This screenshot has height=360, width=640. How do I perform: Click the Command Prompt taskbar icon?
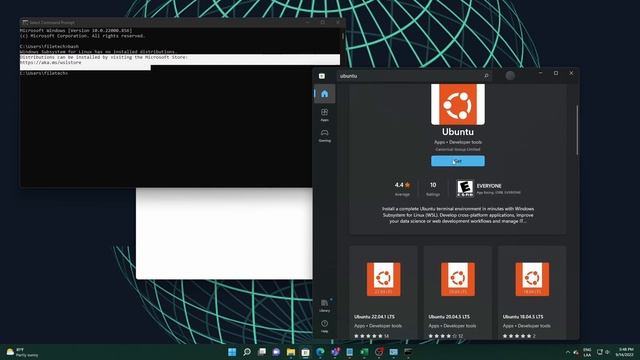pyautogui.click(x=408, y=352)
